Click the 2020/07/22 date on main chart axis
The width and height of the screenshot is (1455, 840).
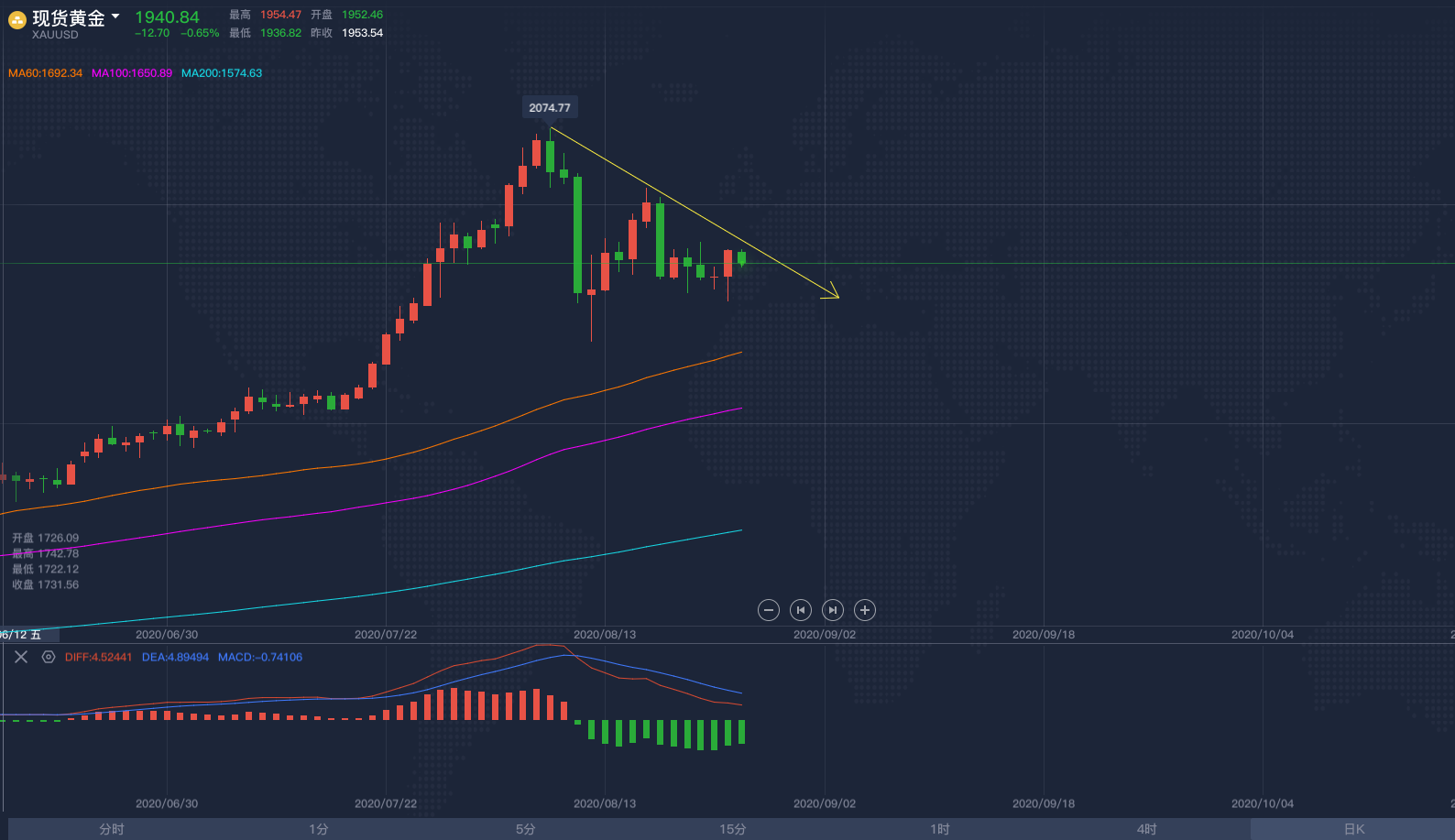[x=386, y=634]
